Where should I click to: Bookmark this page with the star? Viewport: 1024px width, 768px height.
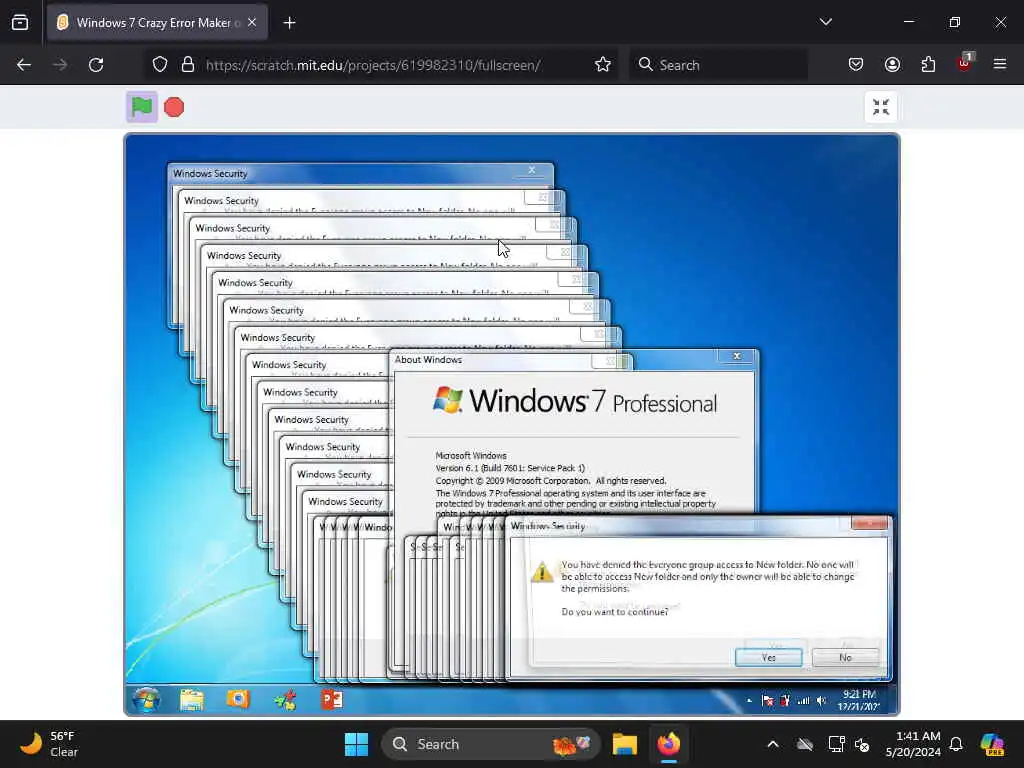click(x=603, y=65)
